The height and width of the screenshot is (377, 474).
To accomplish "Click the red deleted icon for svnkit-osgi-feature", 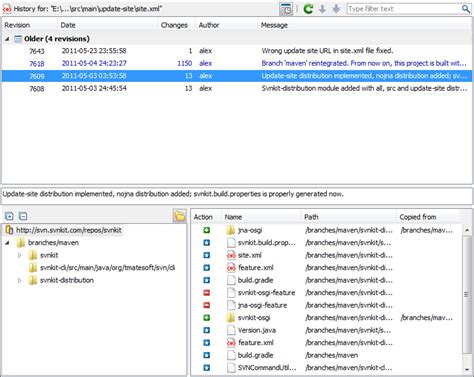I will [207, 293].
